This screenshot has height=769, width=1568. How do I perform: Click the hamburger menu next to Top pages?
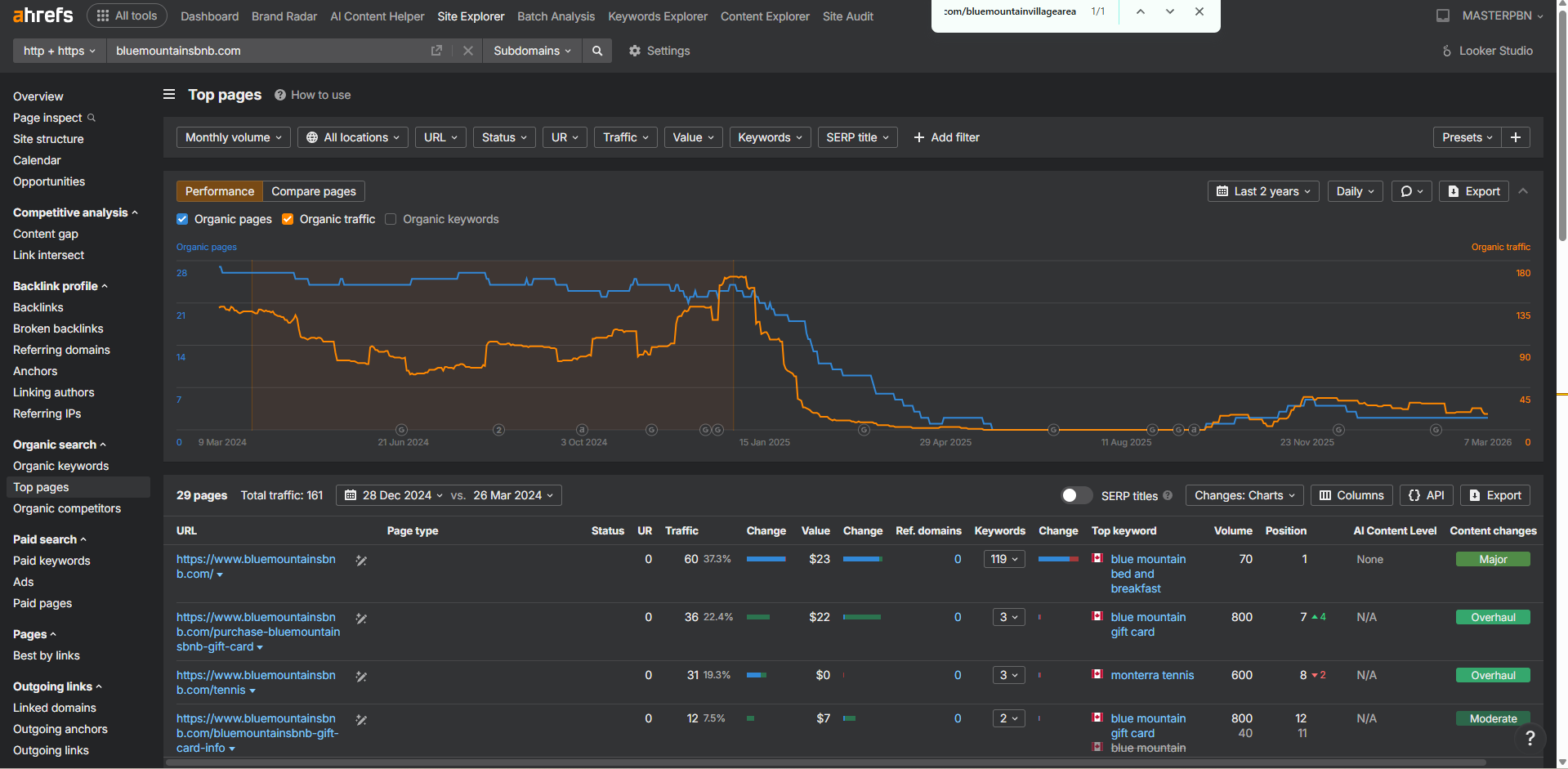pyautogui.click(x=169, y=95)
